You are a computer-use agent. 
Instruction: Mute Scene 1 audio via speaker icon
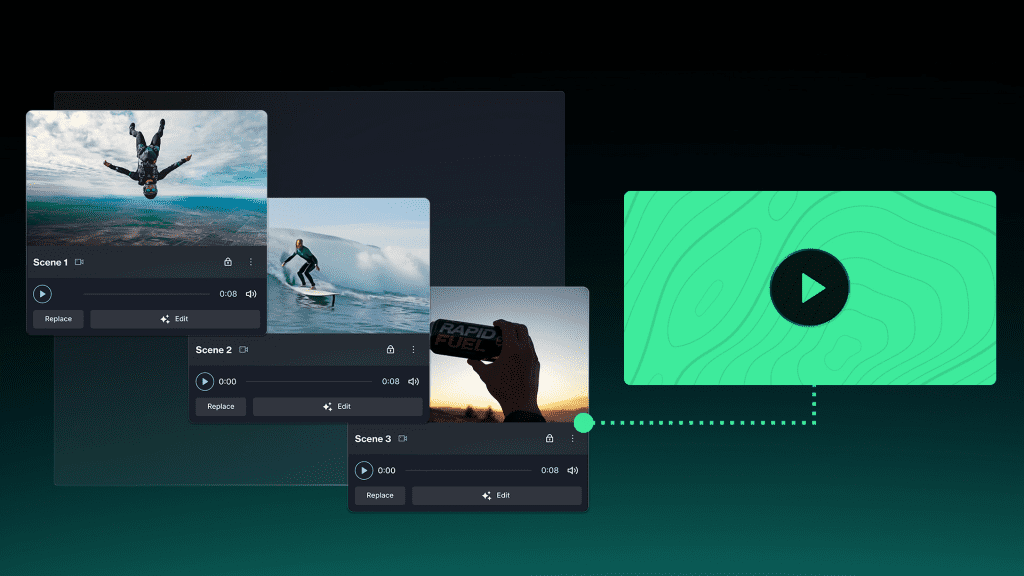click(251, 294)
